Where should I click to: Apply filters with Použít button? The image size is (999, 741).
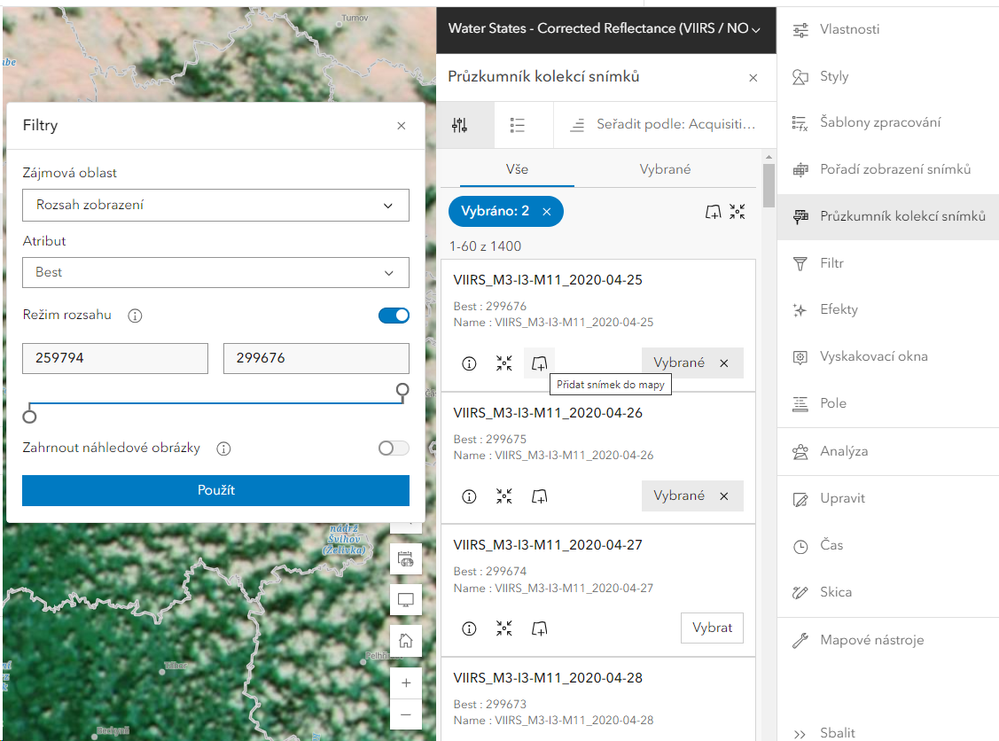[x=215, y=490]
